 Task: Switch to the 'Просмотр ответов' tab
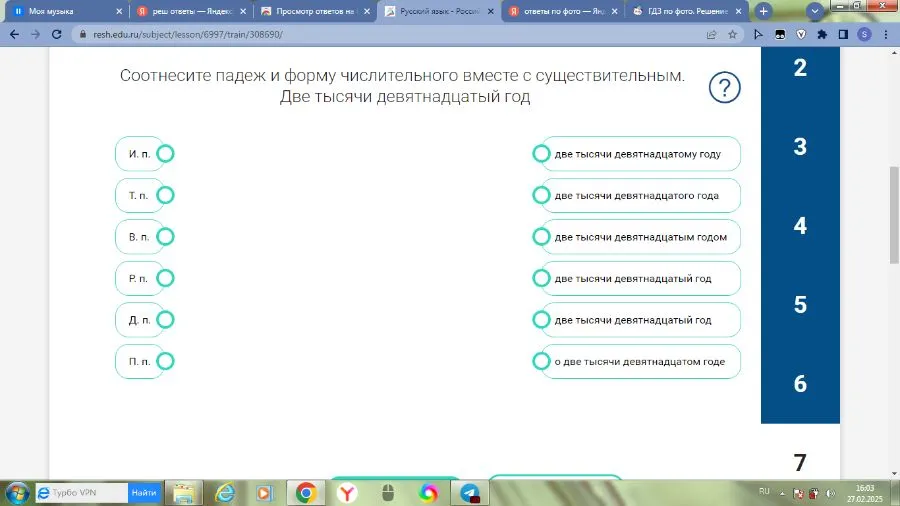pyautogui.click(x=315, y=11)
